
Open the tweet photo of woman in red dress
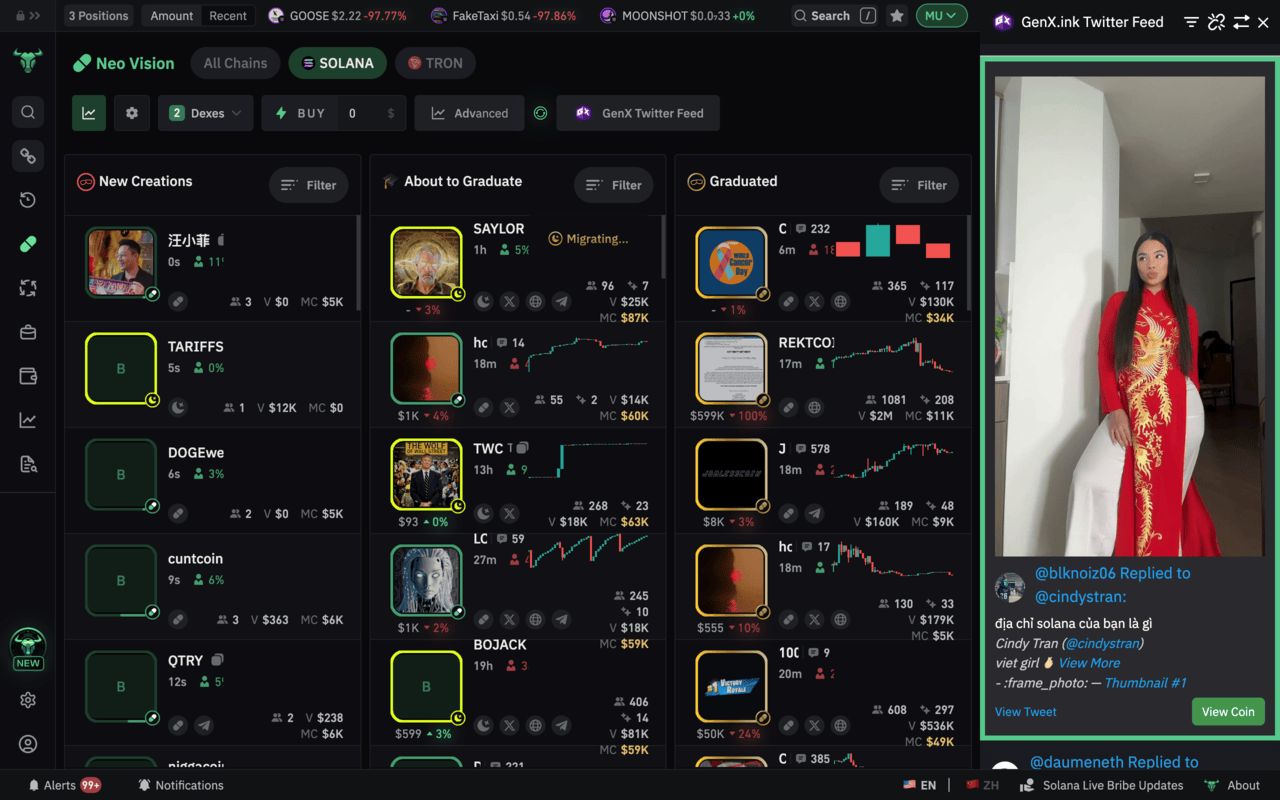(x=1130, y=316)
